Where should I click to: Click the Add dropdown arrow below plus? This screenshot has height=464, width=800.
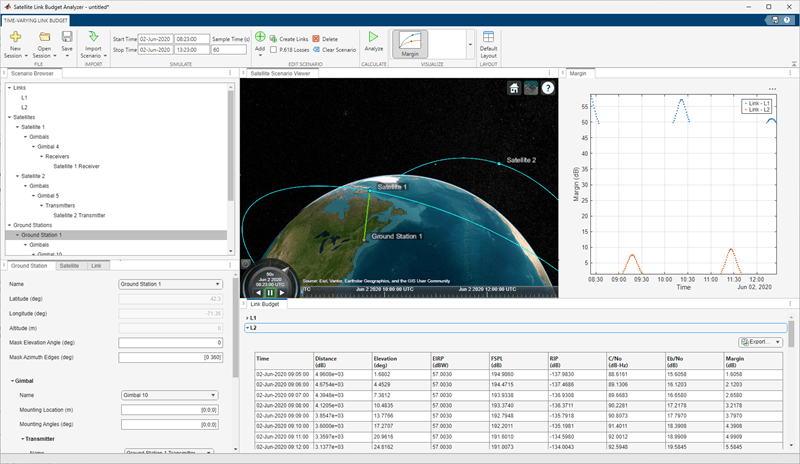coord(260,55)
